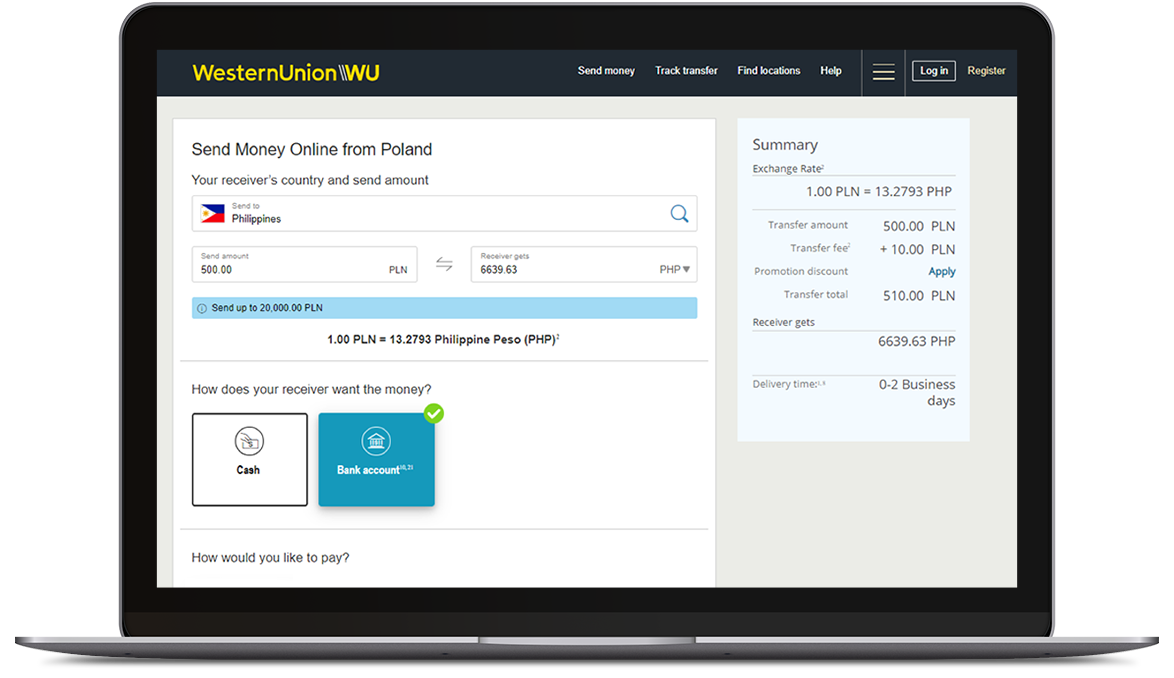Select Cash as the receive method

249,459
